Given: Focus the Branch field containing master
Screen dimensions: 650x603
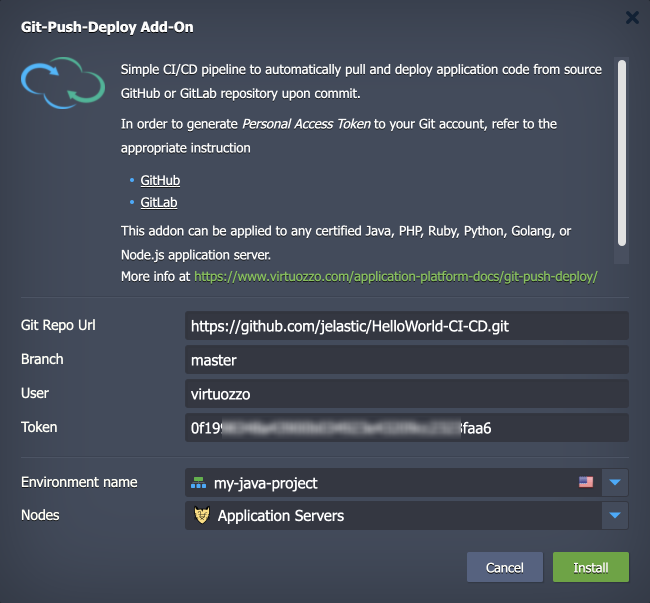Looking at the screenshot, I should [x=407, y=360].
